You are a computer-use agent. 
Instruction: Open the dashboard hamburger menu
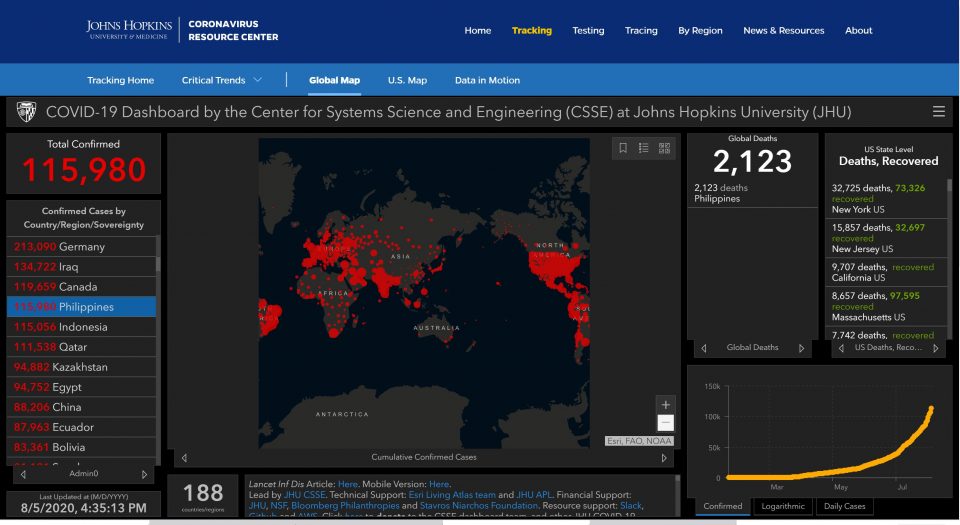pos(938,112)
